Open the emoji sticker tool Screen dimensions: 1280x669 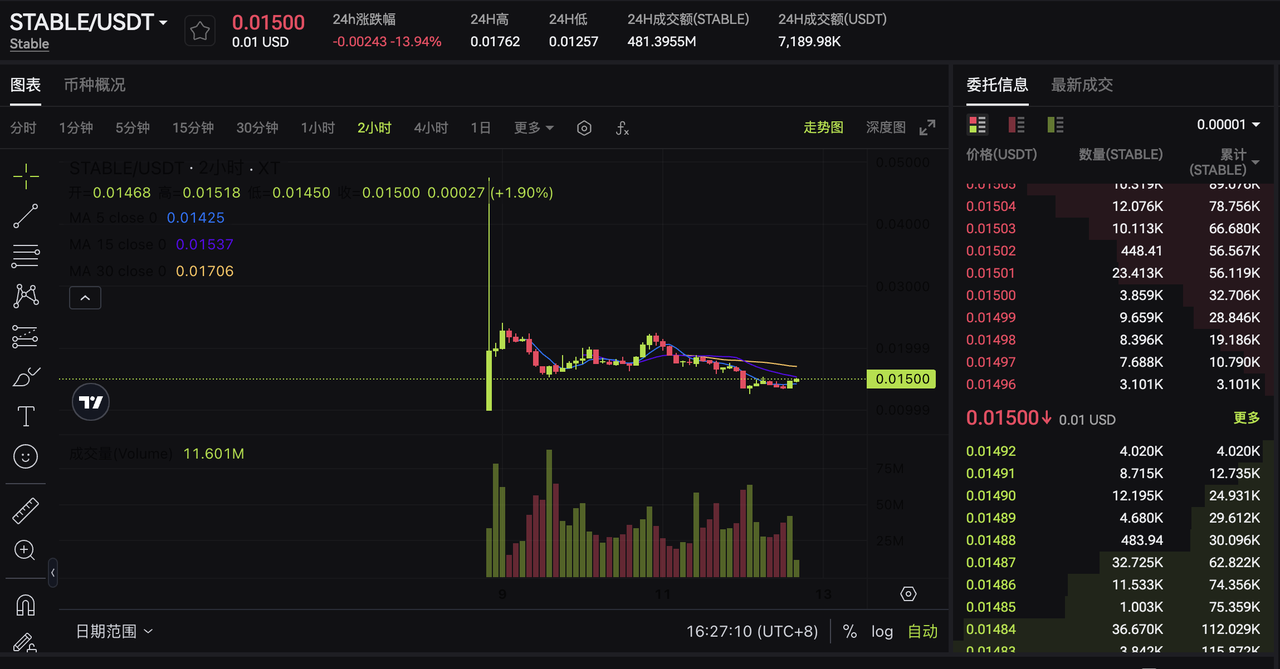click(25, 457)
